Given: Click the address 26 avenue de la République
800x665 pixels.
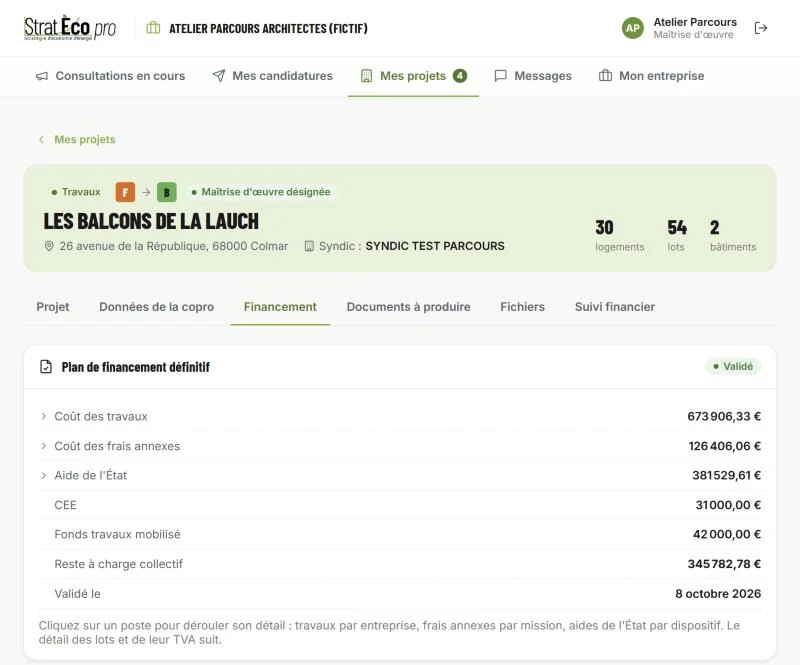Looking at the screenshot, I should (173, 246).
